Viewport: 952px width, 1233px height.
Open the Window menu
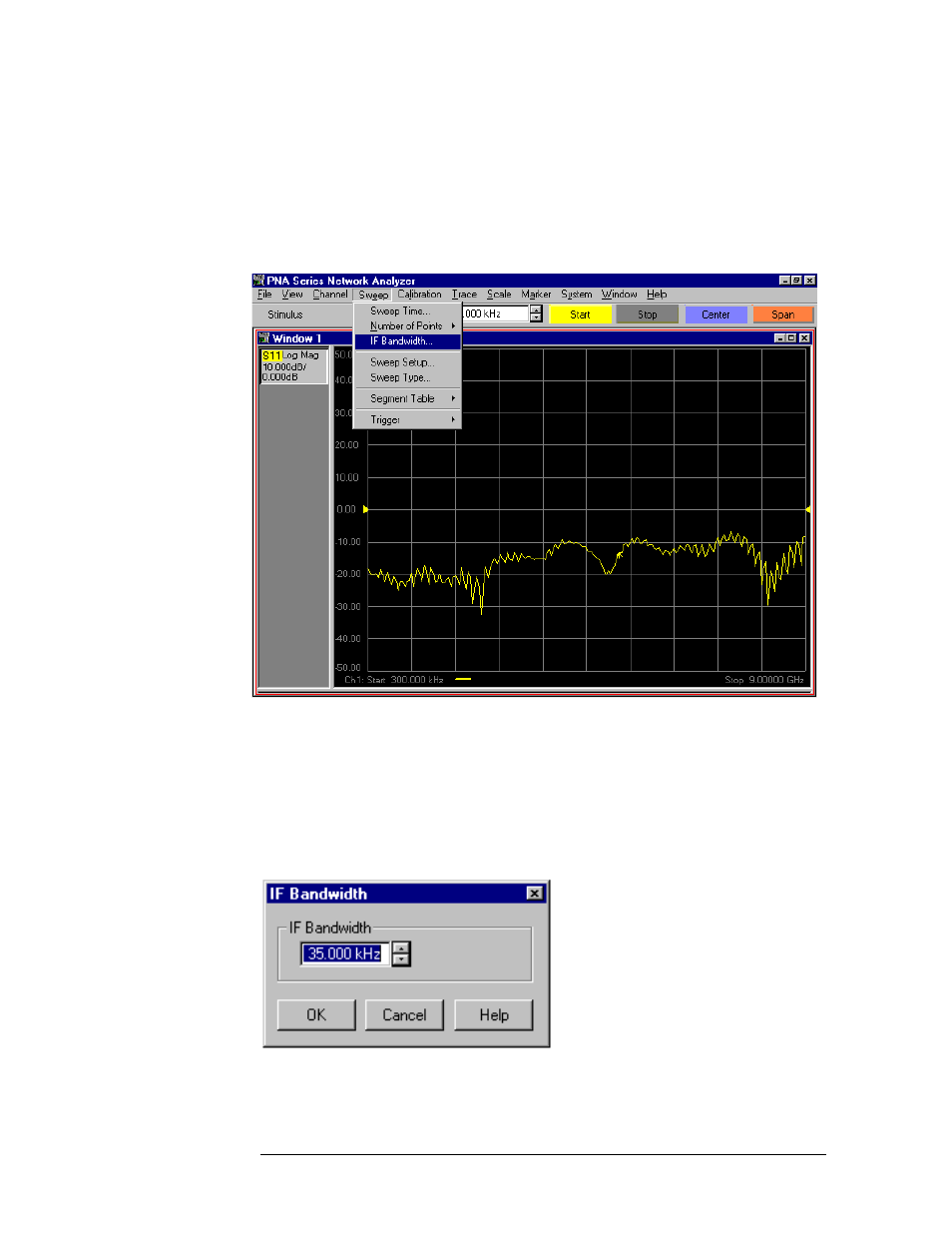point(620,295)
